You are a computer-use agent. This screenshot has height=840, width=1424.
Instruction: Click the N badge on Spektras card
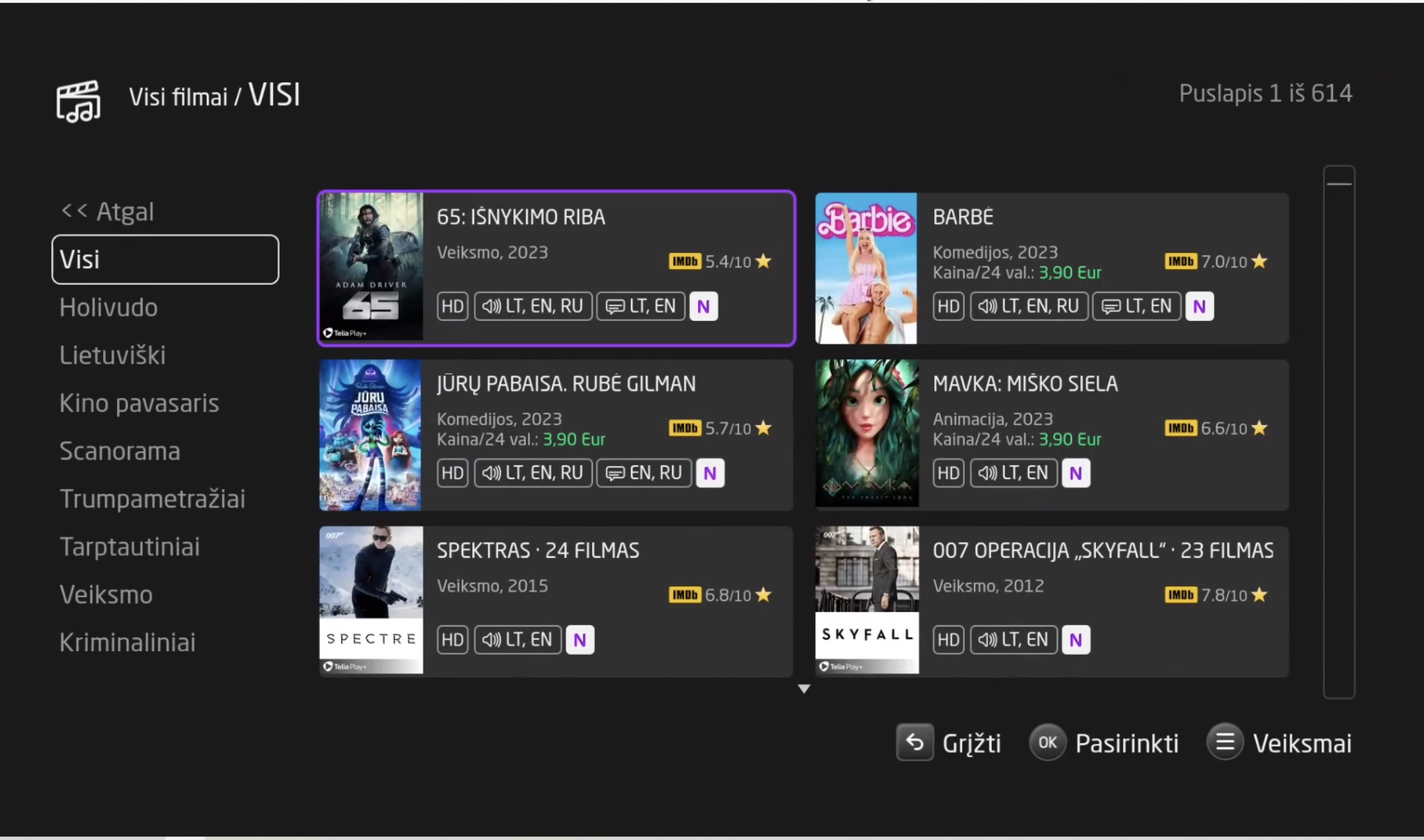point(580,639)
